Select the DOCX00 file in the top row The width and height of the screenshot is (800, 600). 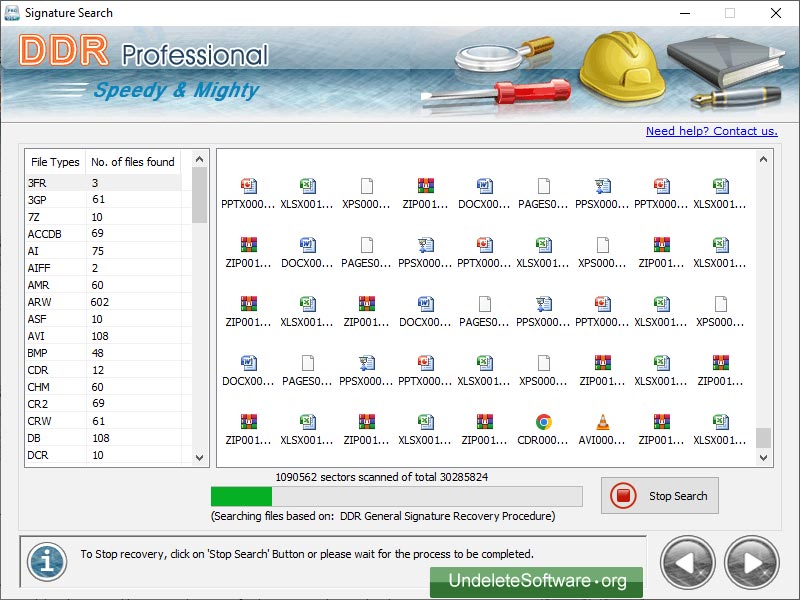(484, 194)
